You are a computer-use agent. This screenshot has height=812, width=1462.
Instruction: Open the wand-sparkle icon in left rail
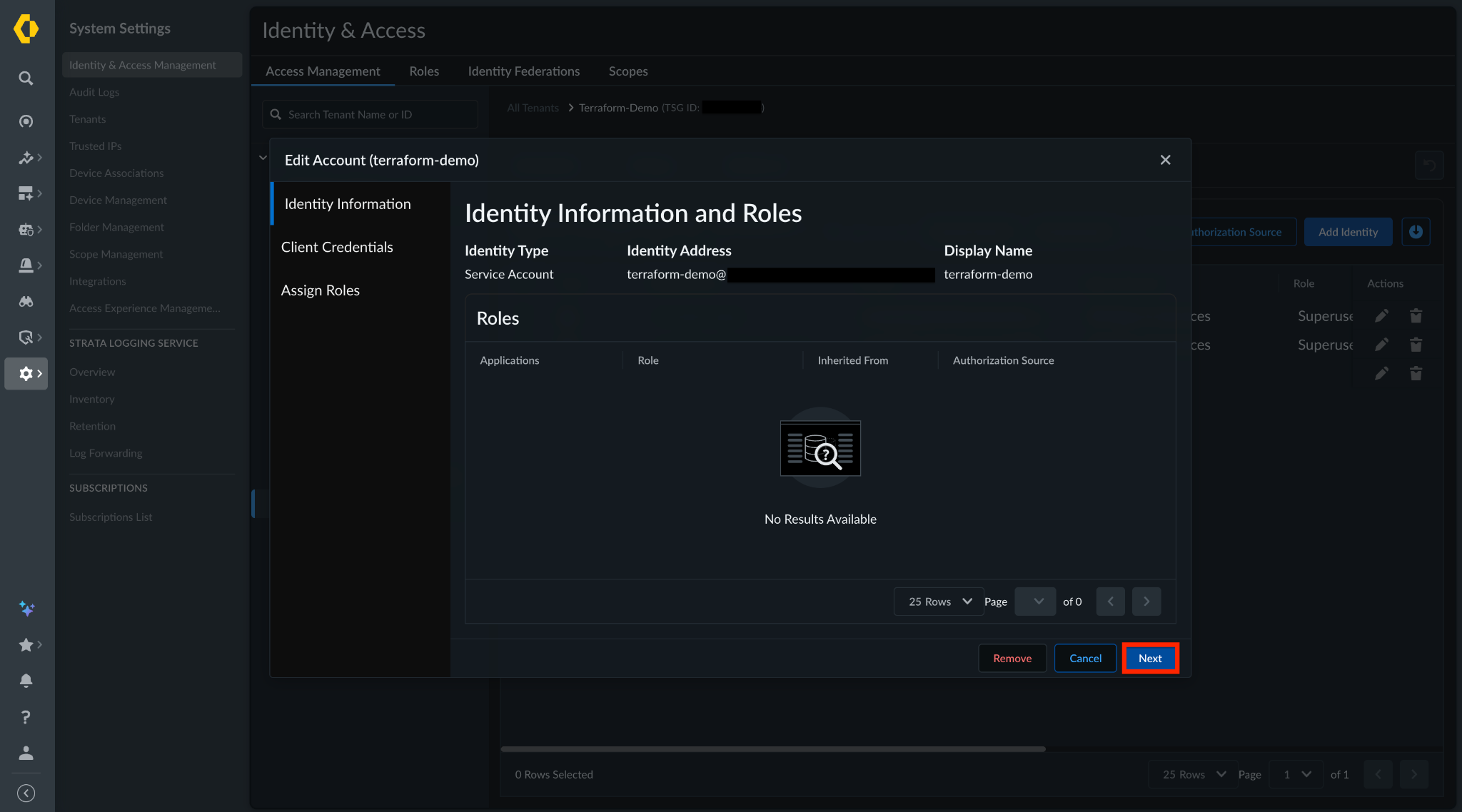[26, 158]
